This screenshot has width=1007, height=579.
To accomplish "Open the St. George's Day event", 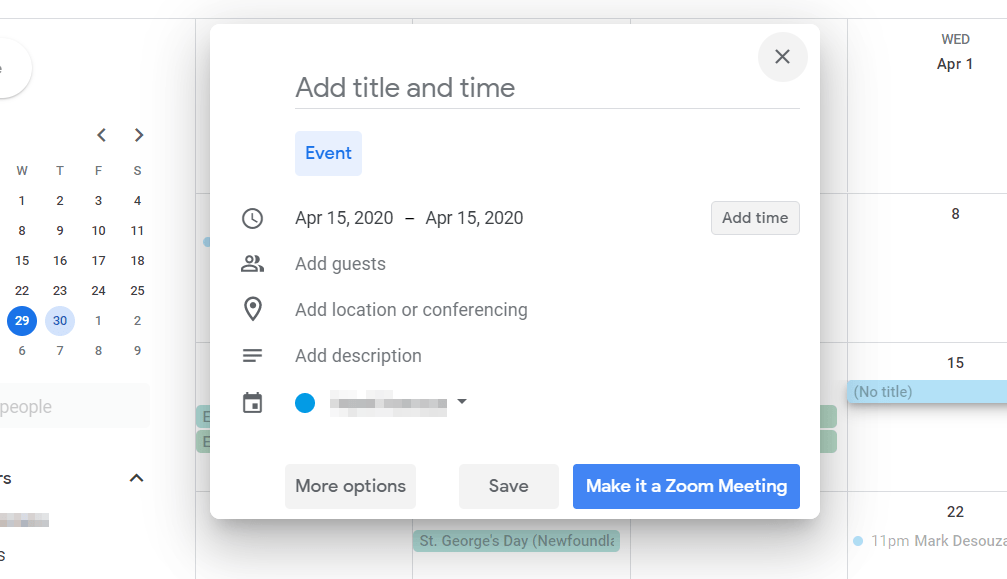I will pos(516,539).
